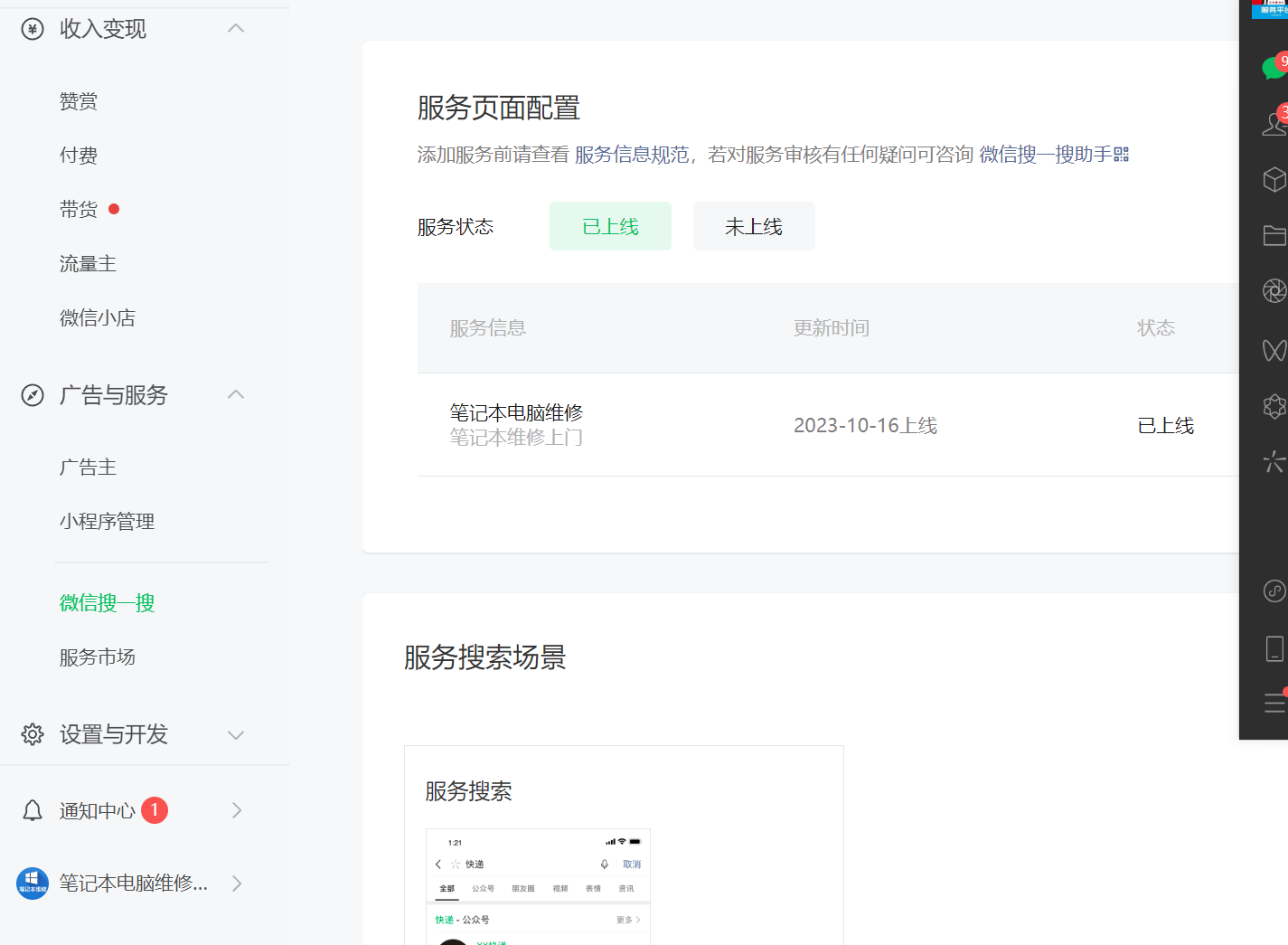Click the 服务搜索 preview phone thumbnail
1288x945 pixels.
538,887
